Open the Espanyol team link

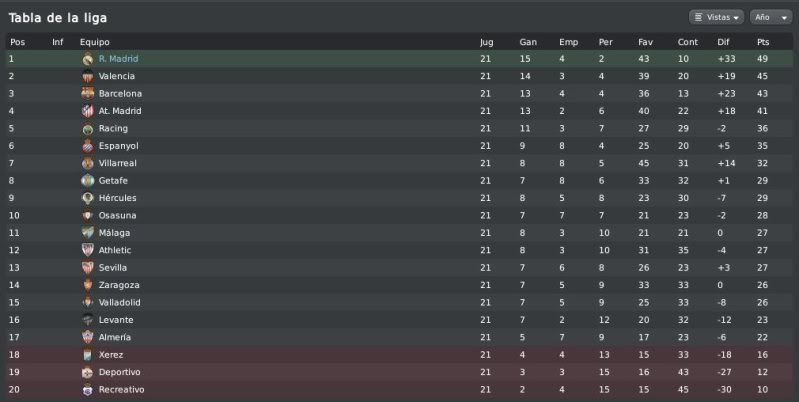[x=119, y=146]
